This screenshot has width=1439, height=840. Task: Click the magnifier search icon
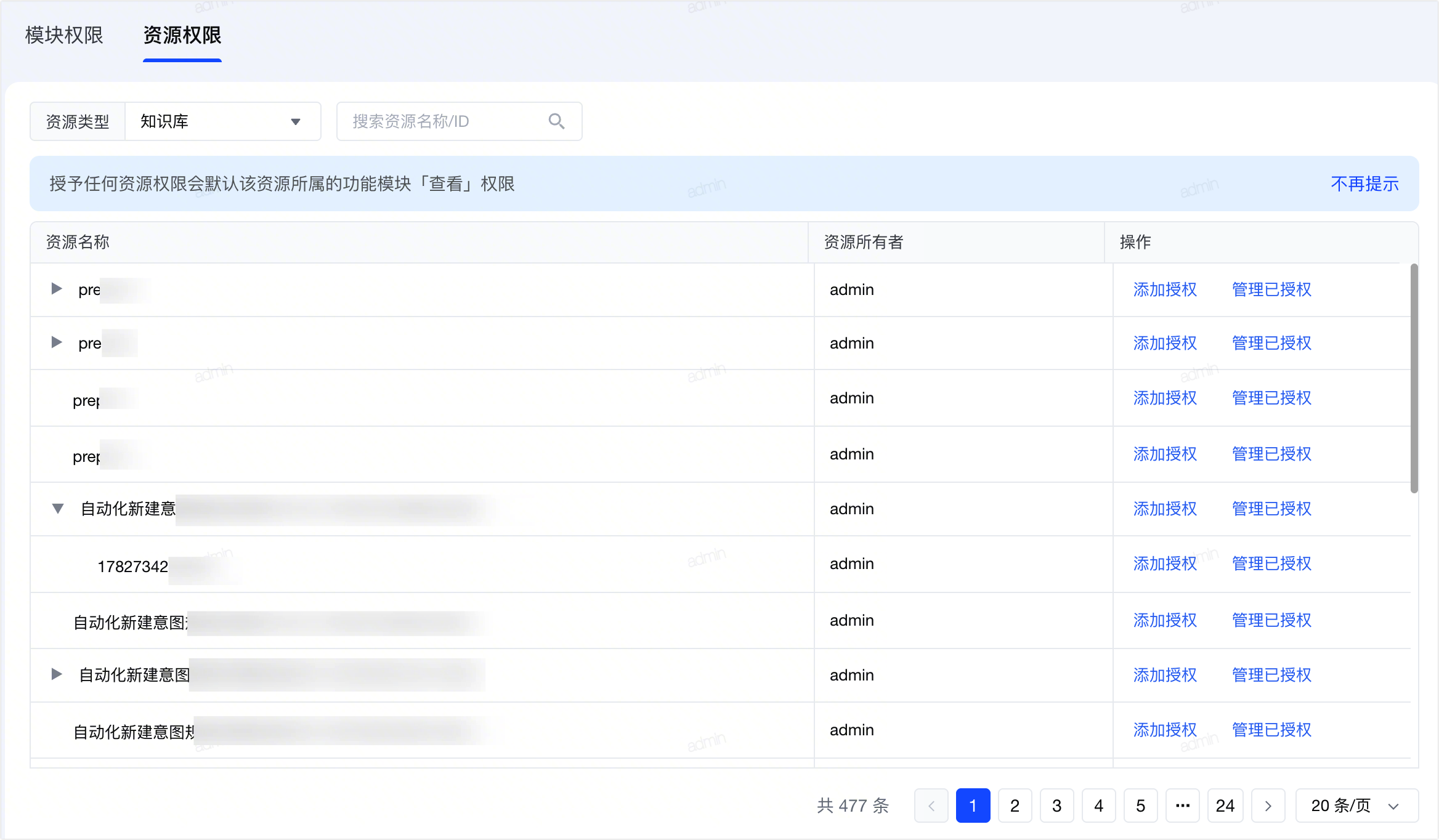[x=556, y=121]
